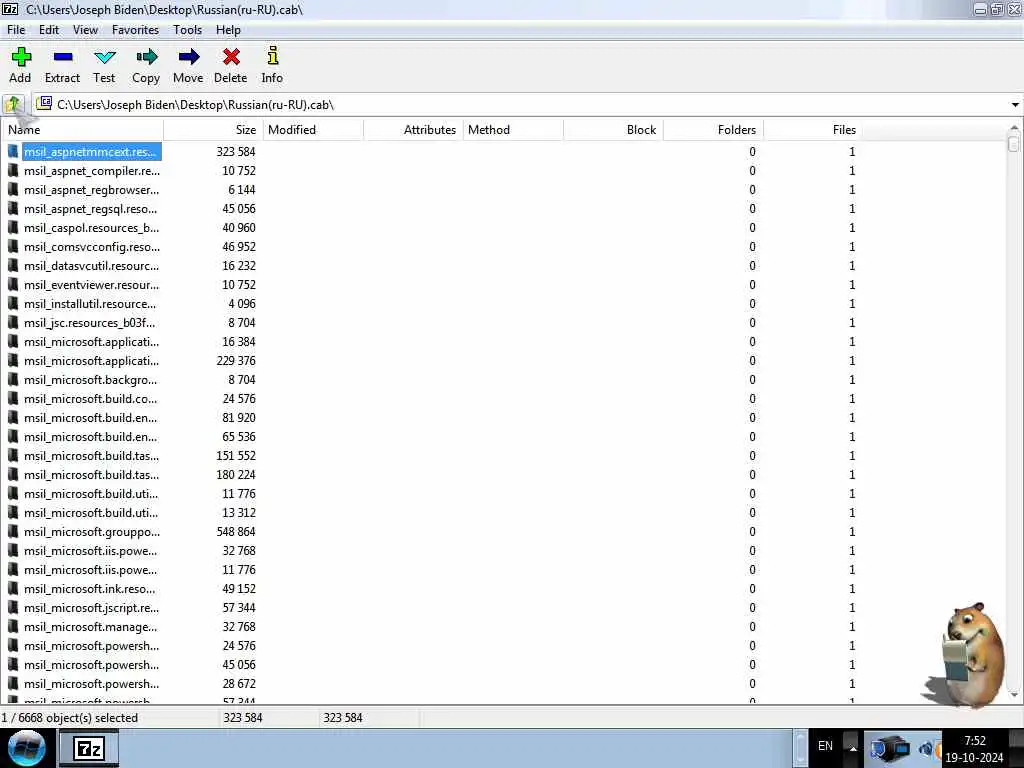Image resolution: width=1024 pixels, height=768 pixels.
Task: Click the scrollbar down arrow
Action: 1014,696
